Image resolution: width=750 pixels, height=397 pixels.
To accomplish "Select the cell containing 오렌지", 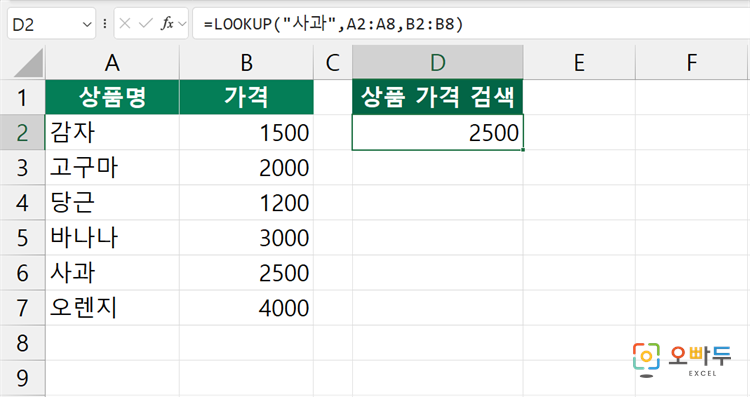I will (112, 308).
